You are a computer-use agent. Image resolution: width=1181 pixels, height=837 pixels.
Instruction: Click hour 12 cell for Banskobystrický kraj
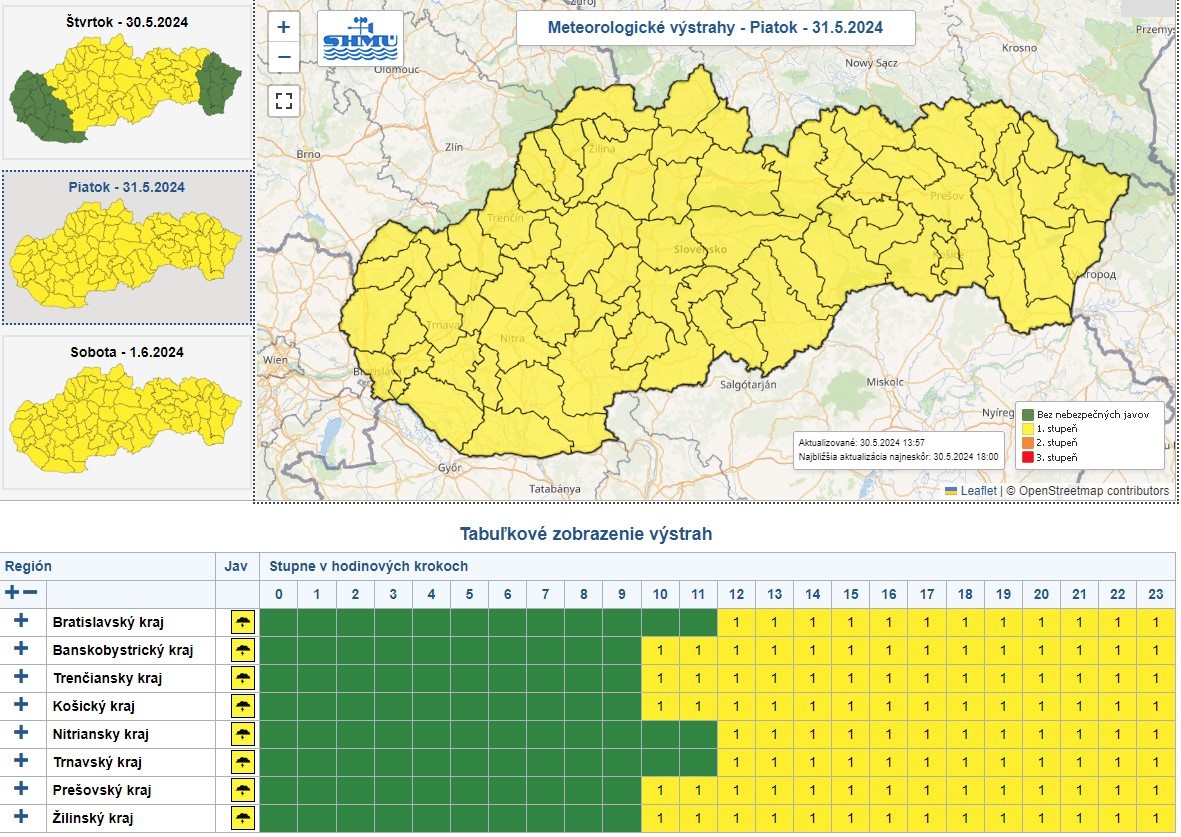pyautogui.click(x=736, y=651)
